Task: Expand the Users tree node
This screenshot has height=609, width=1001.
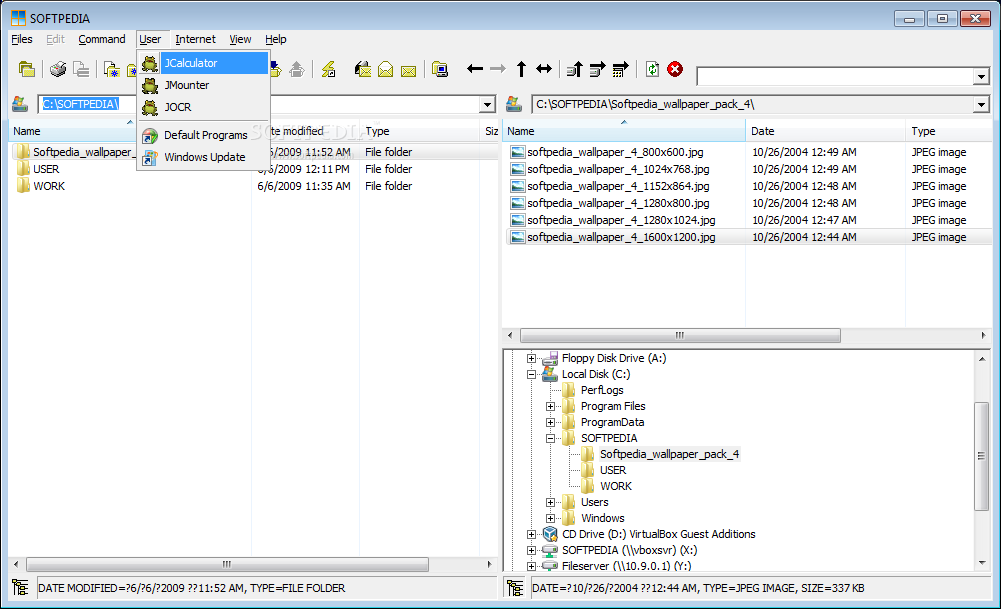Action: pyautogui.click(x=550, y=502)
